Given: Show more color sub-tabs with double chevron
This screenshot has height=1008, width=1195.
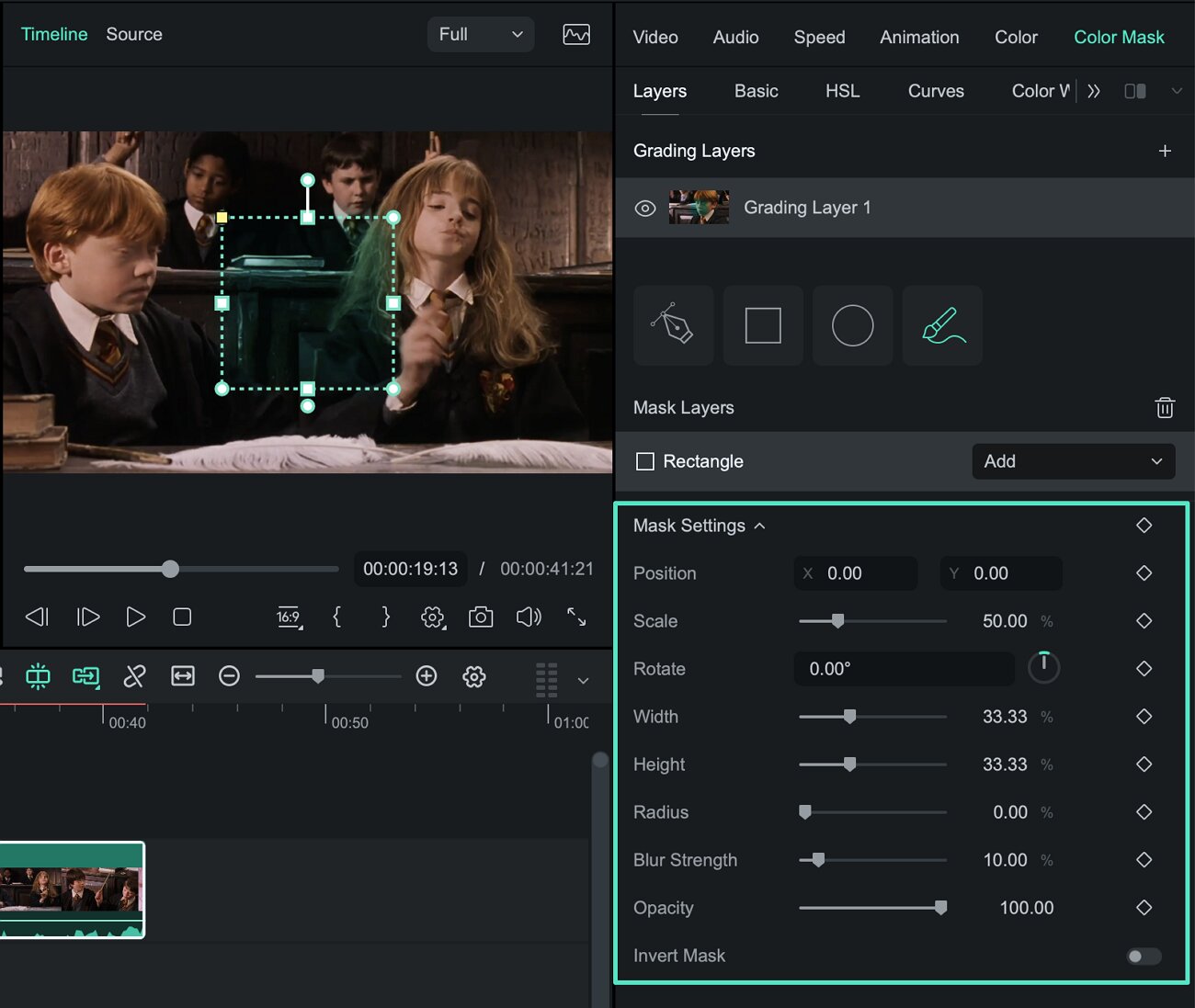Looking at the screenshot, I should pos(1094,91).
